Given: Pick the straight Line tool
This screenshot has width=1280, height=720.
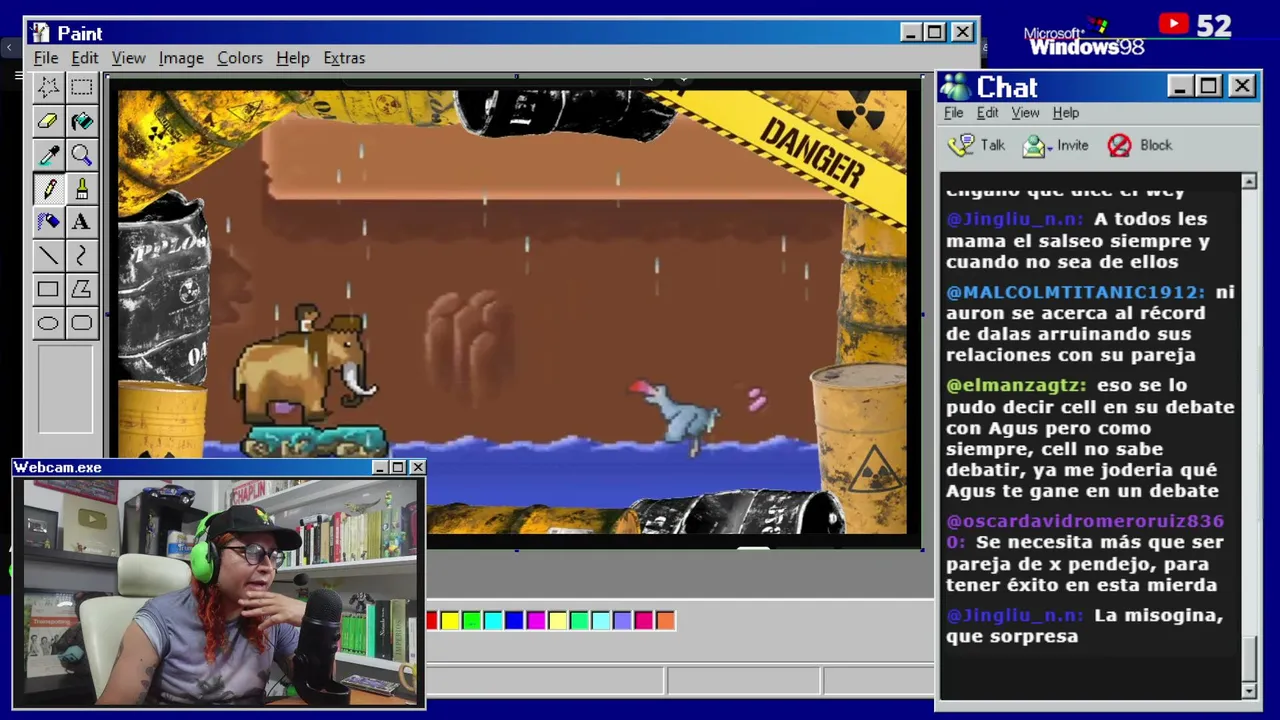Looking at the screenshot, I should point(48,256).
